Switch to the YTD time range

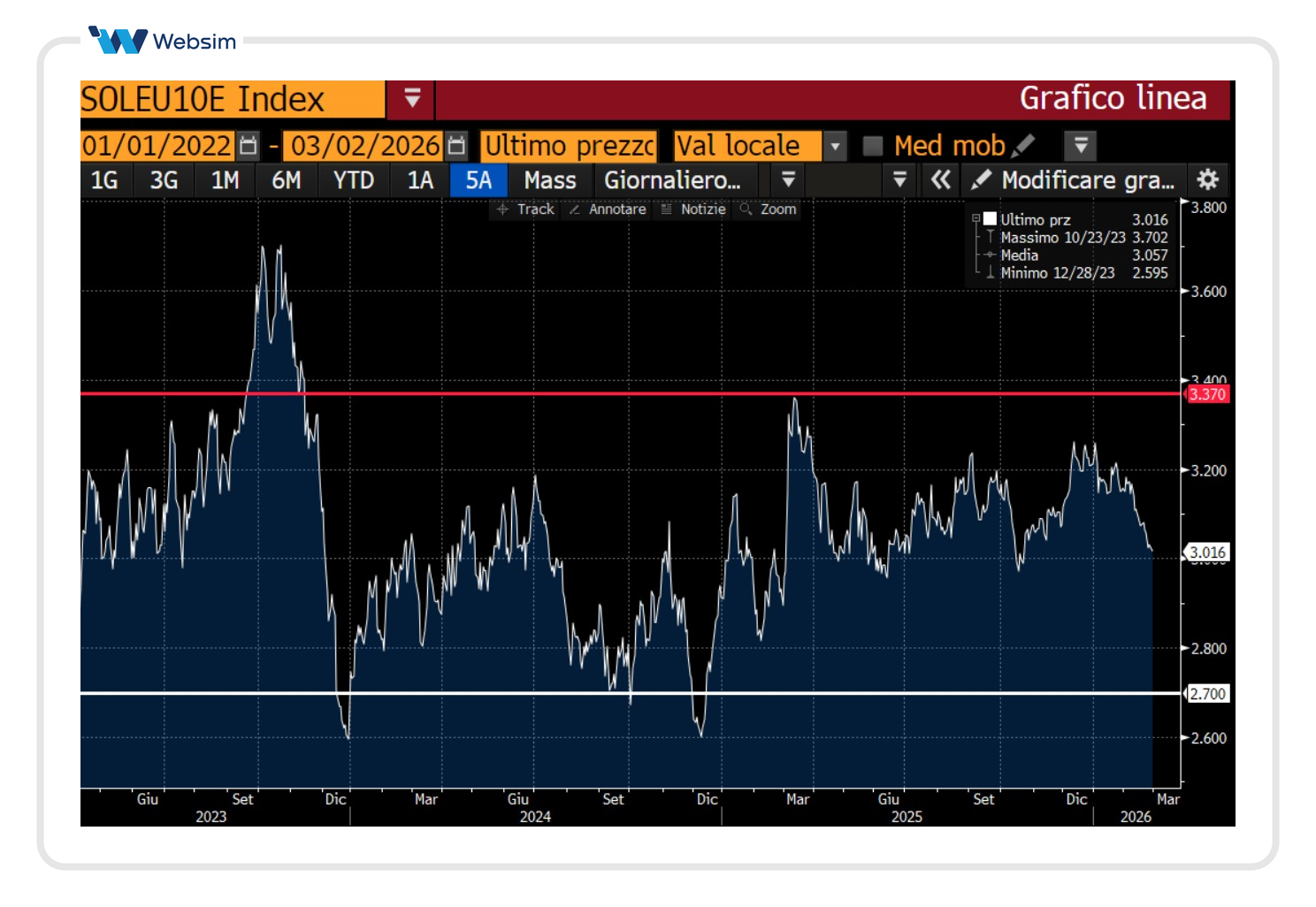(x=353, y=180)
